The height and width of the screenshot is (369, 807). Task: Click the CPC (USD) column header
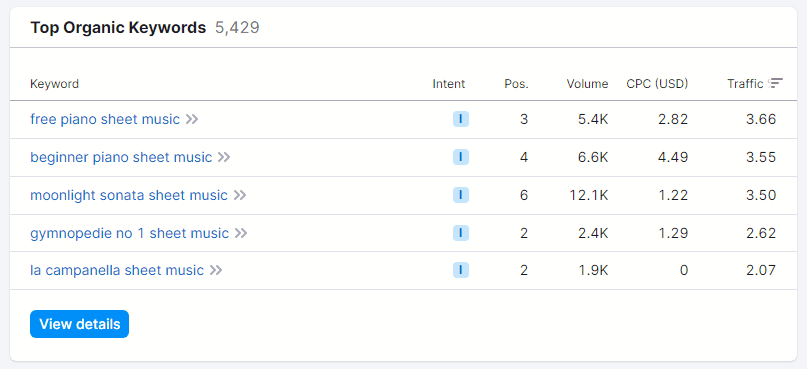coord(657,84)
